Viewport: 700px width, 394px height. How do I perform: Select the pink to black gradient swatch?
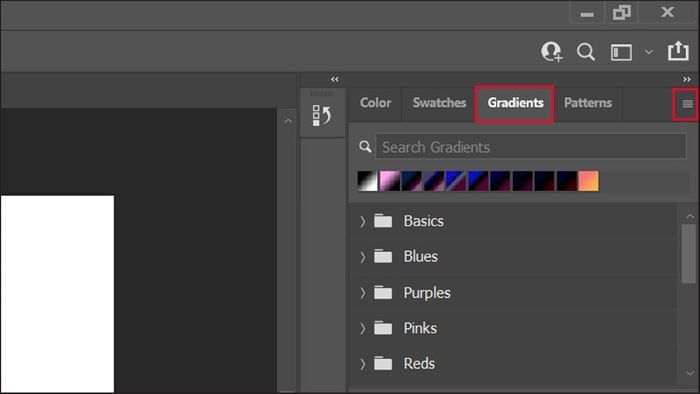pyautogui.click(x=390, y=181)
